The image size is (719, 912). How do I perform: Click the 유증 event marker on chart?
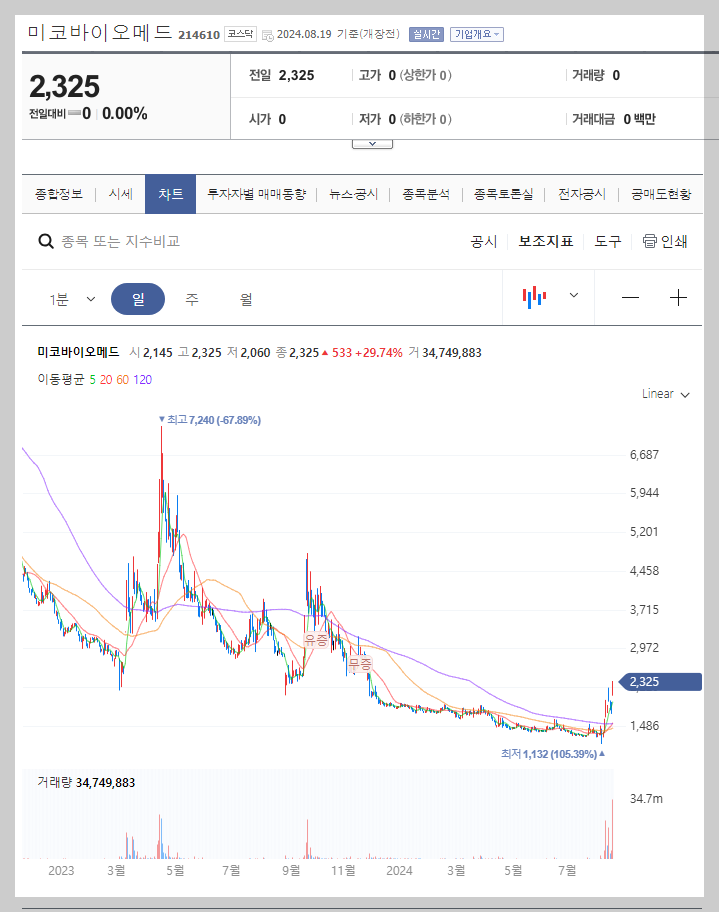pos(316,640)
